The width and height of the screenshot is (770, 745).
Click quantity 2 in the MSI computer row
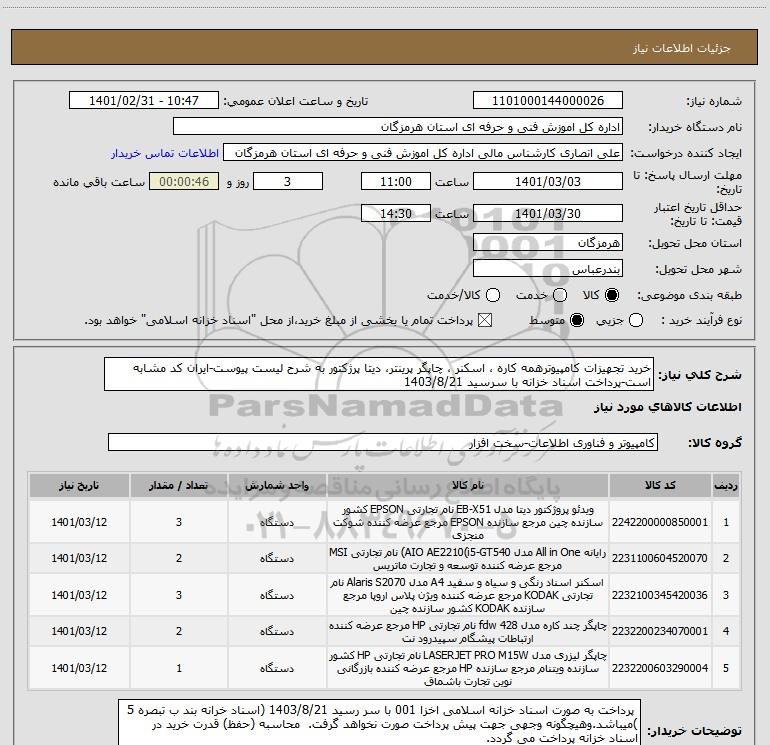point(179,558)
